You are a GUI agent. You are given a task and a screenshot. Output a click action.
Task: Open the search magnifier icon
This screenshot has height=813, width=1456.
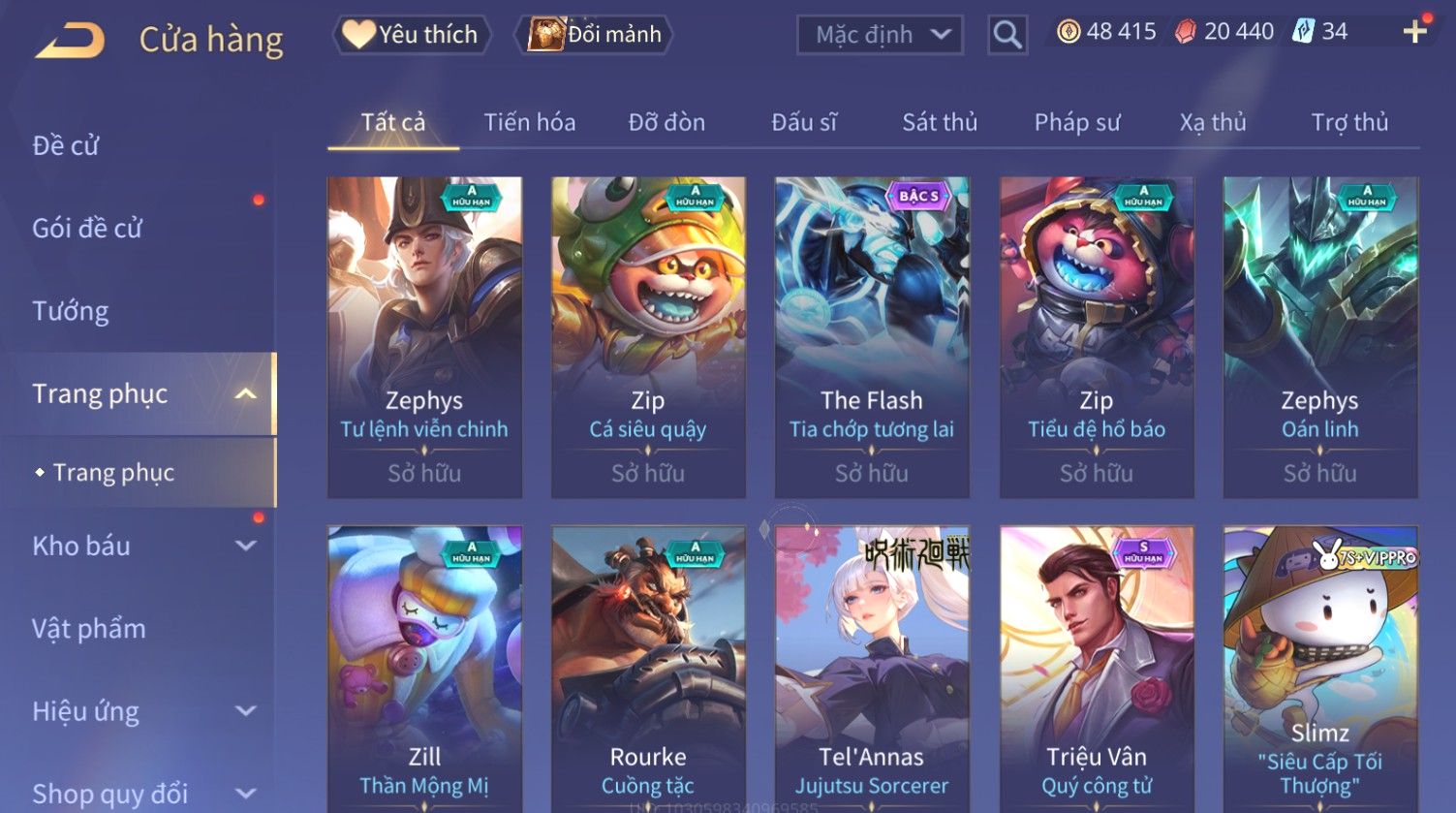pos(1007,35)
